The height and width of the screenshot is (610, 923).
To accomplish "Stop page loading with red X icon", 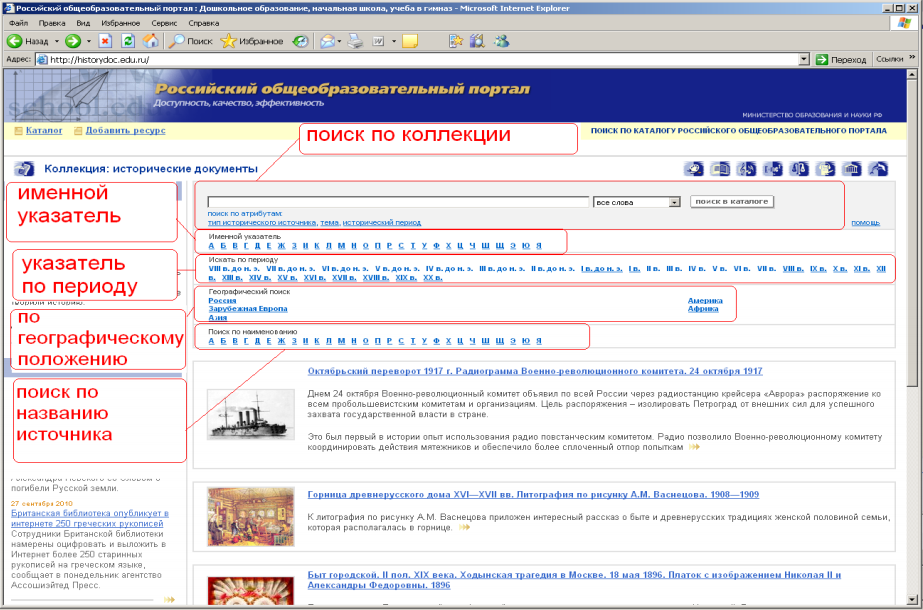I will click(105, 41).
